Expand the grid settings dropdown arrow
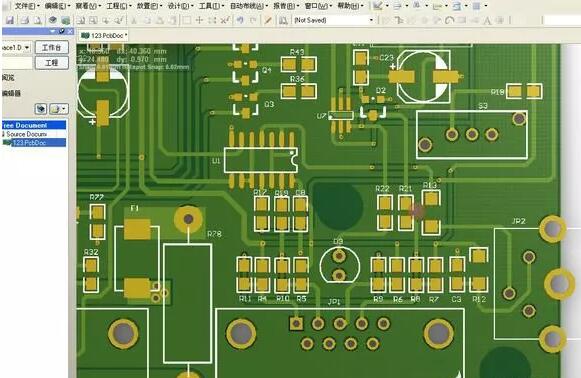Image resolution: width=581 pixels, height=378 pixels. [x=486, y=6]
